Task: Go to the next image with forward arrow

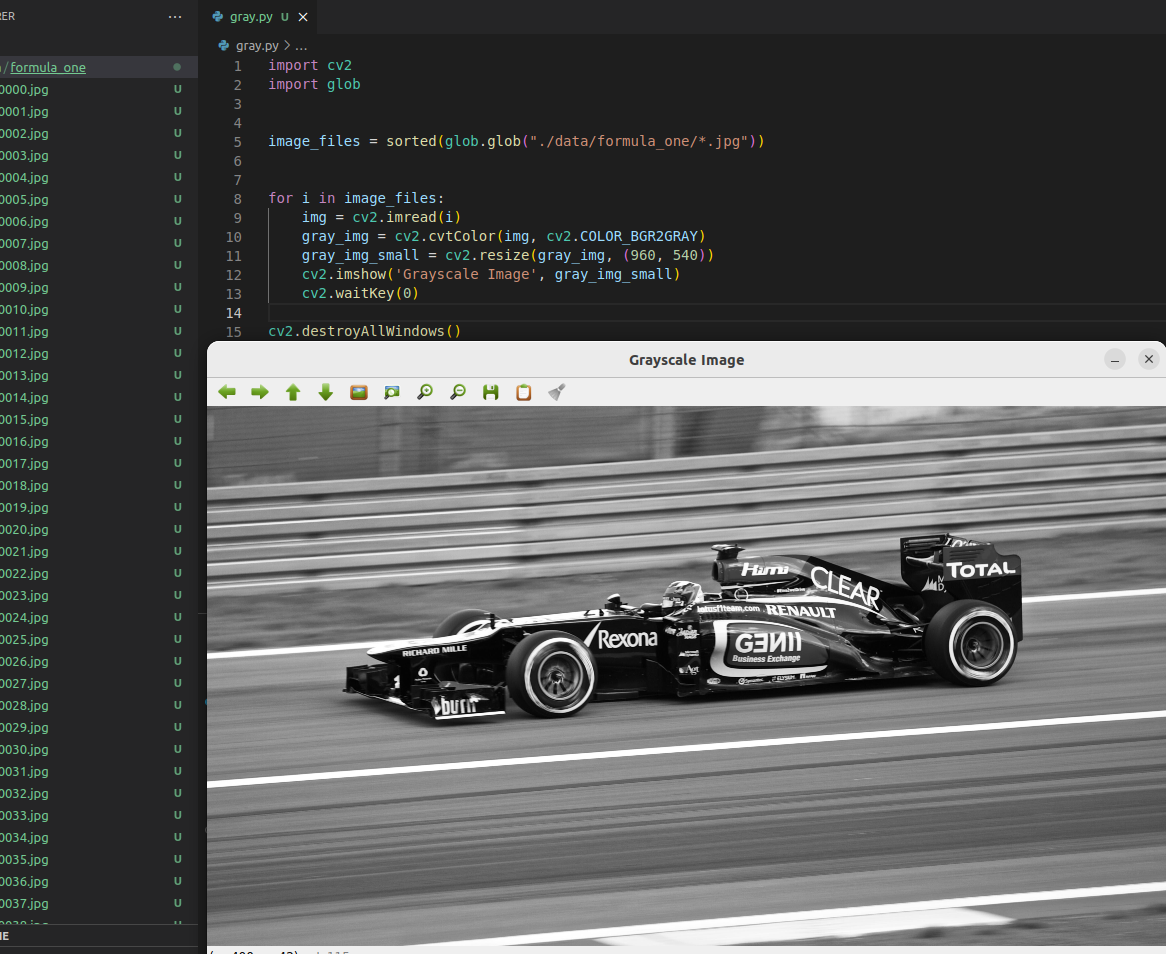Action: click(259, 392)
